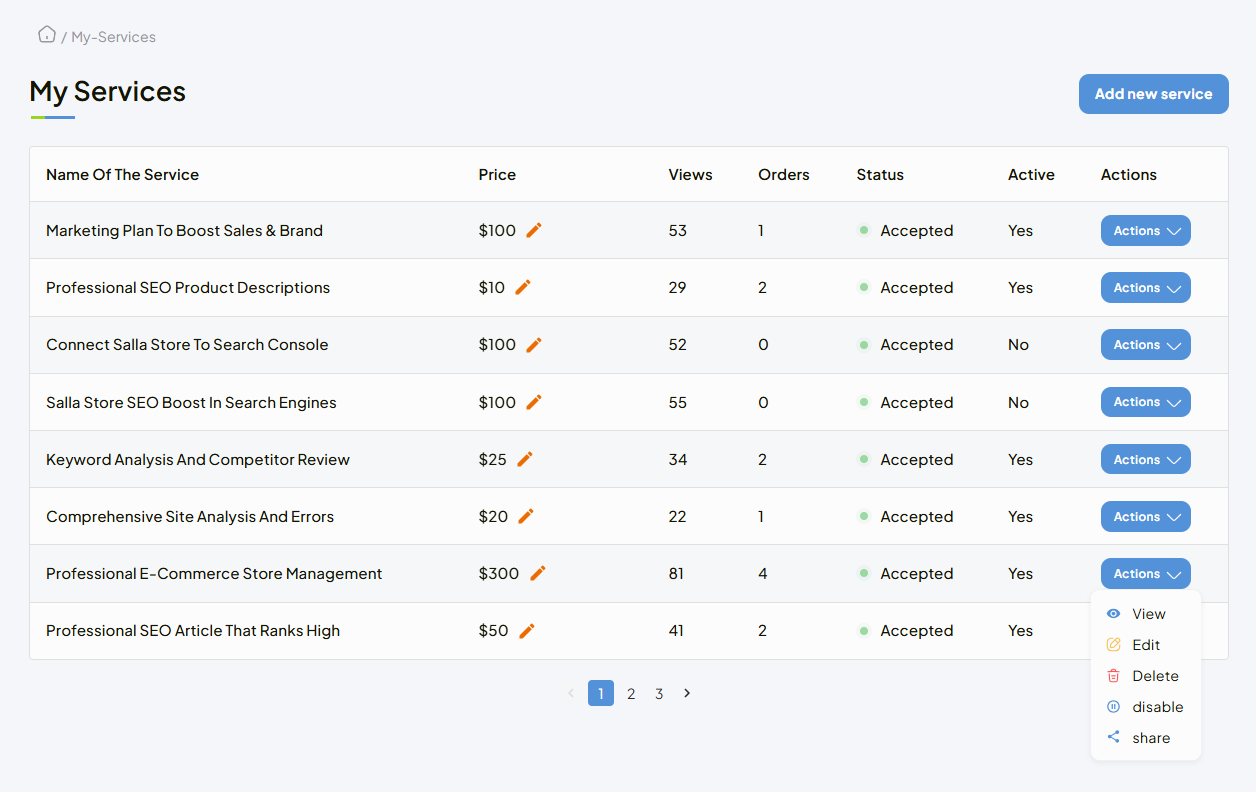This screenshot has width=1256, height=792.
Task: Choose View from the actions menu
Action: point(1148,614)
